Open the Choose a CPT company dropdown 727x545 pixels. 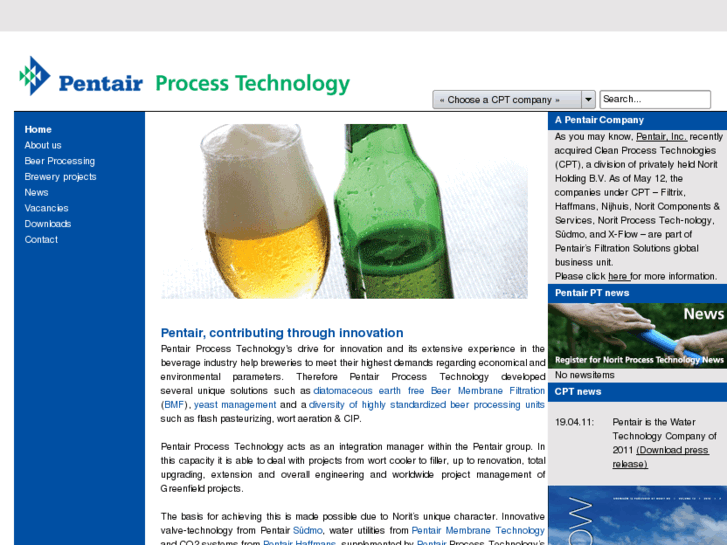pos(514,100)
